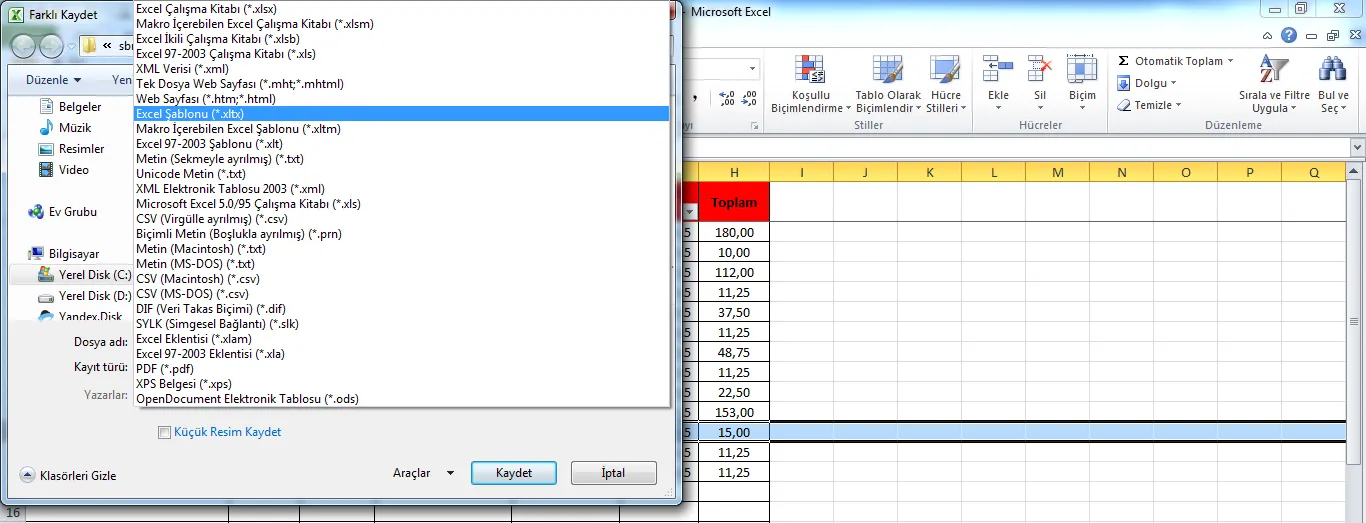
Task: Click the Biçim cells icon
Action: (1082, 69)
